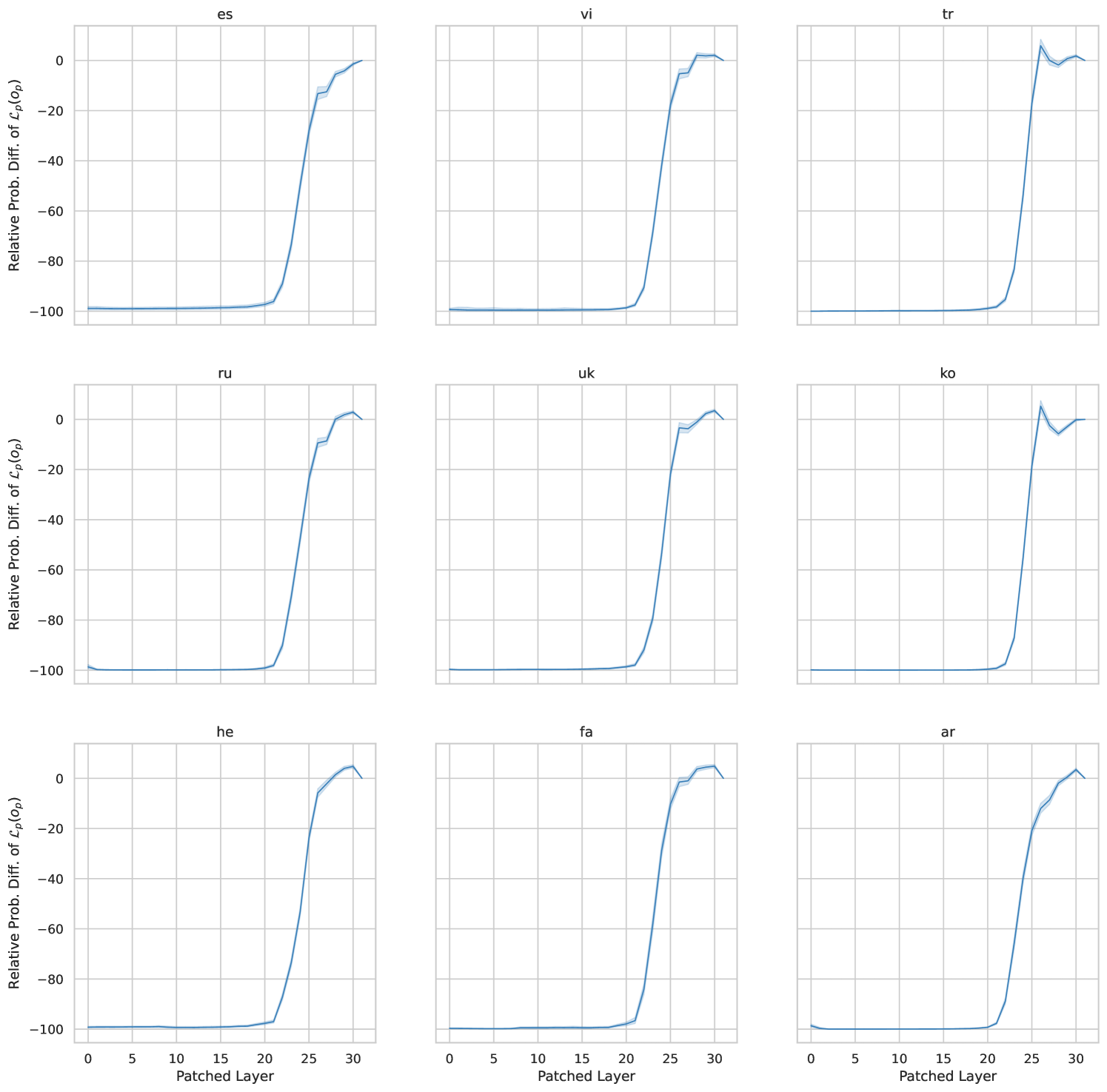
Task: Select the '25' x-tick under the 'ar' plot
Action: pyautogui.click(x=1031, y=1057)
